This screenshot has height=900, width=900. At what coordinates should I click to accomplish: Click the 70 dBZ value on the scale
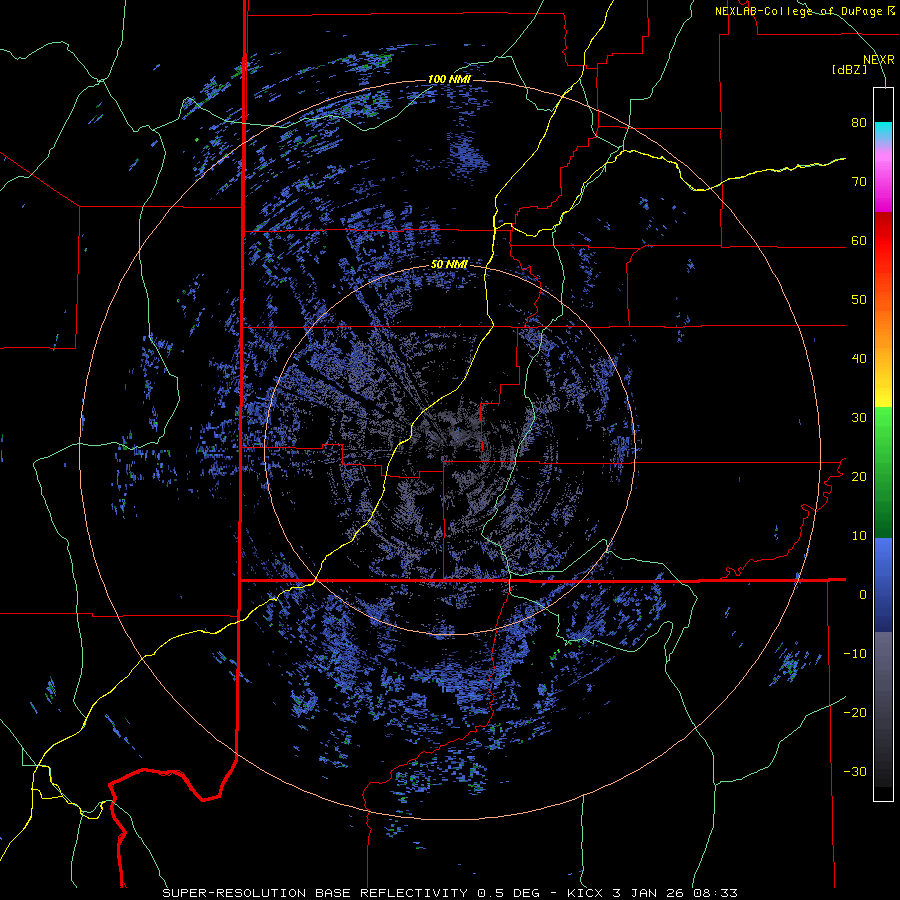pos(859,182)
